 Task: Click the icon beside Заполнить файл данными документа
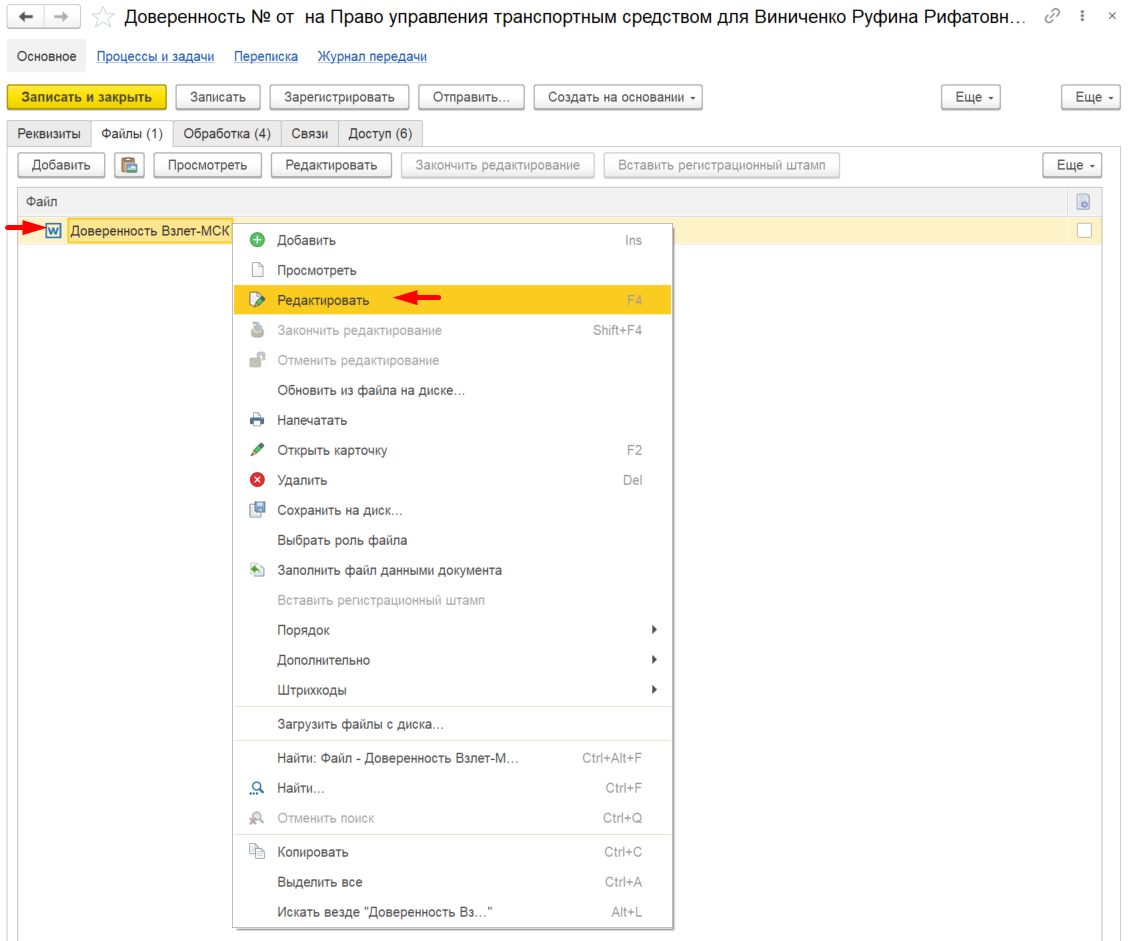tap(257, 570)
